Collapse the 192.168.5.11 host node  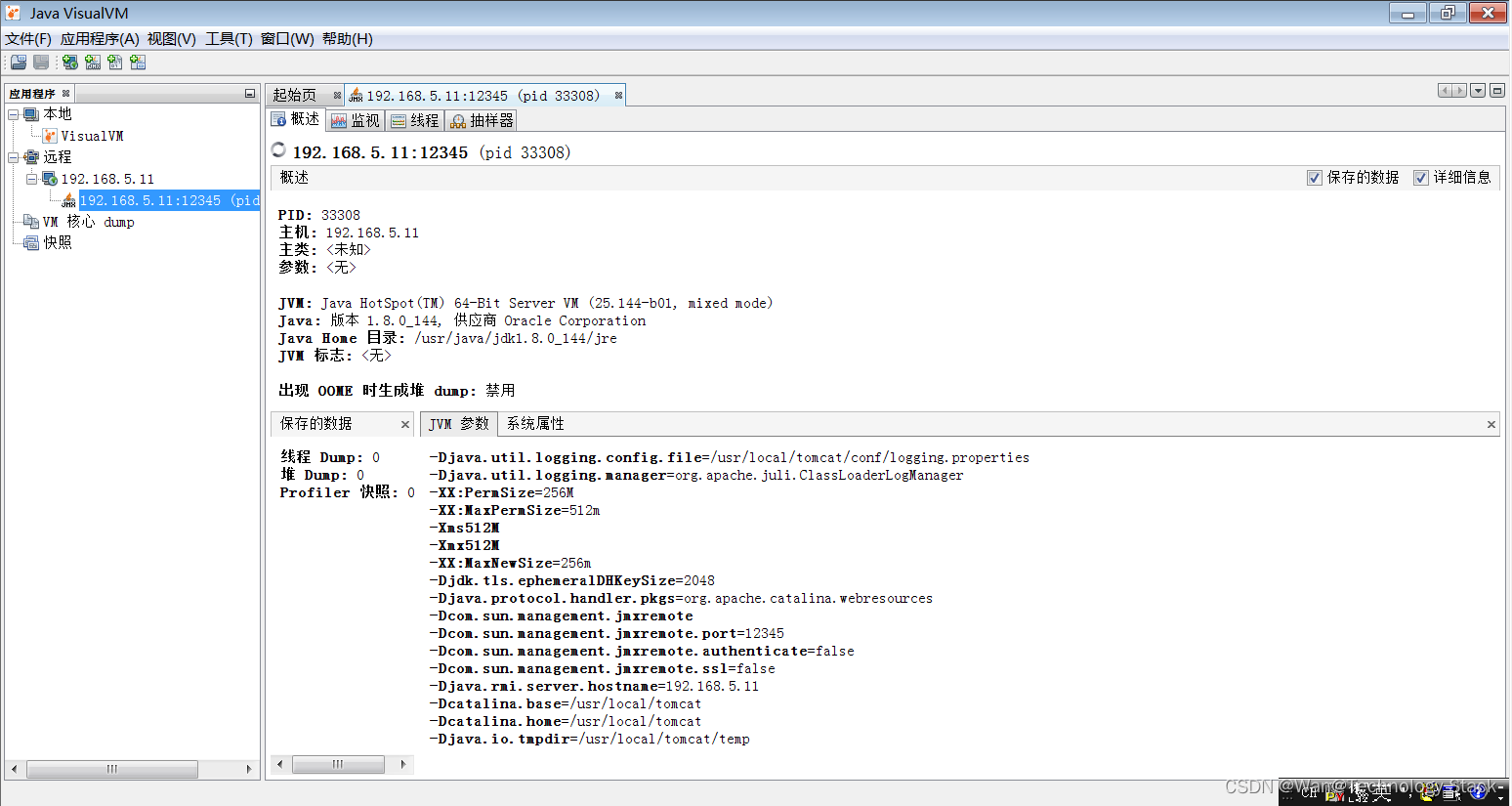pyautogui.click(x=31, y=179)
